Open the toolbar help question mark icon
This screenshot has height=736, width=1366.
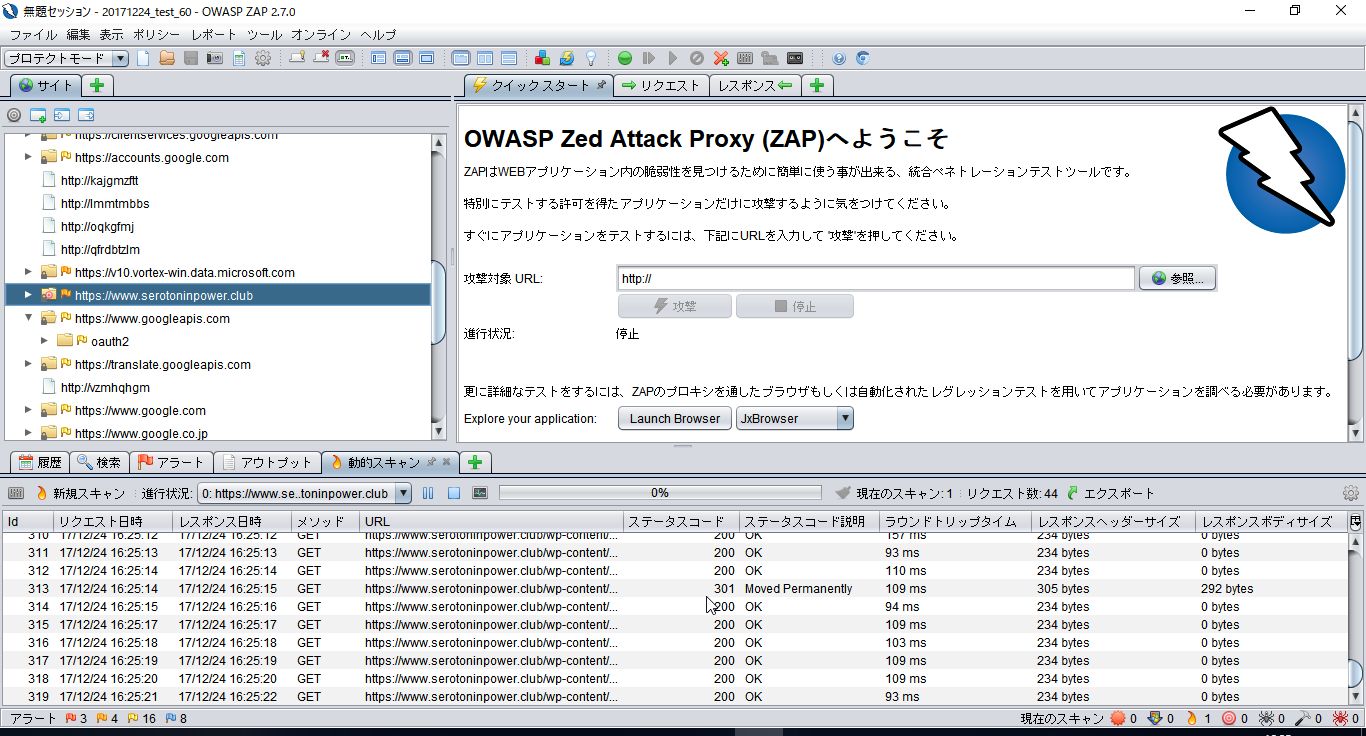click(x=839, y=59)
